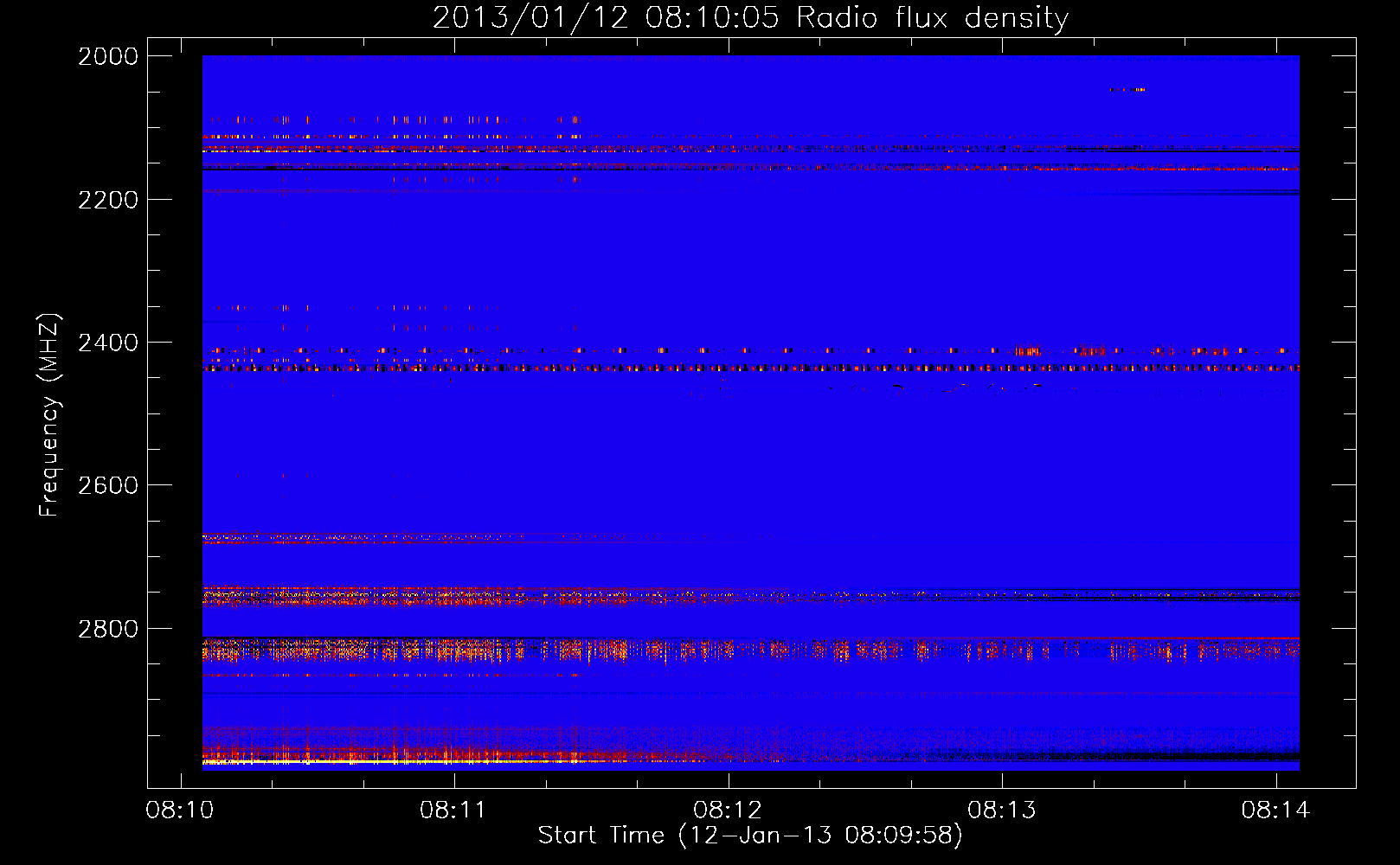Click the 'Start Time (12-Jan-13 08:09:58)' x-axis label

coord(750,836)
